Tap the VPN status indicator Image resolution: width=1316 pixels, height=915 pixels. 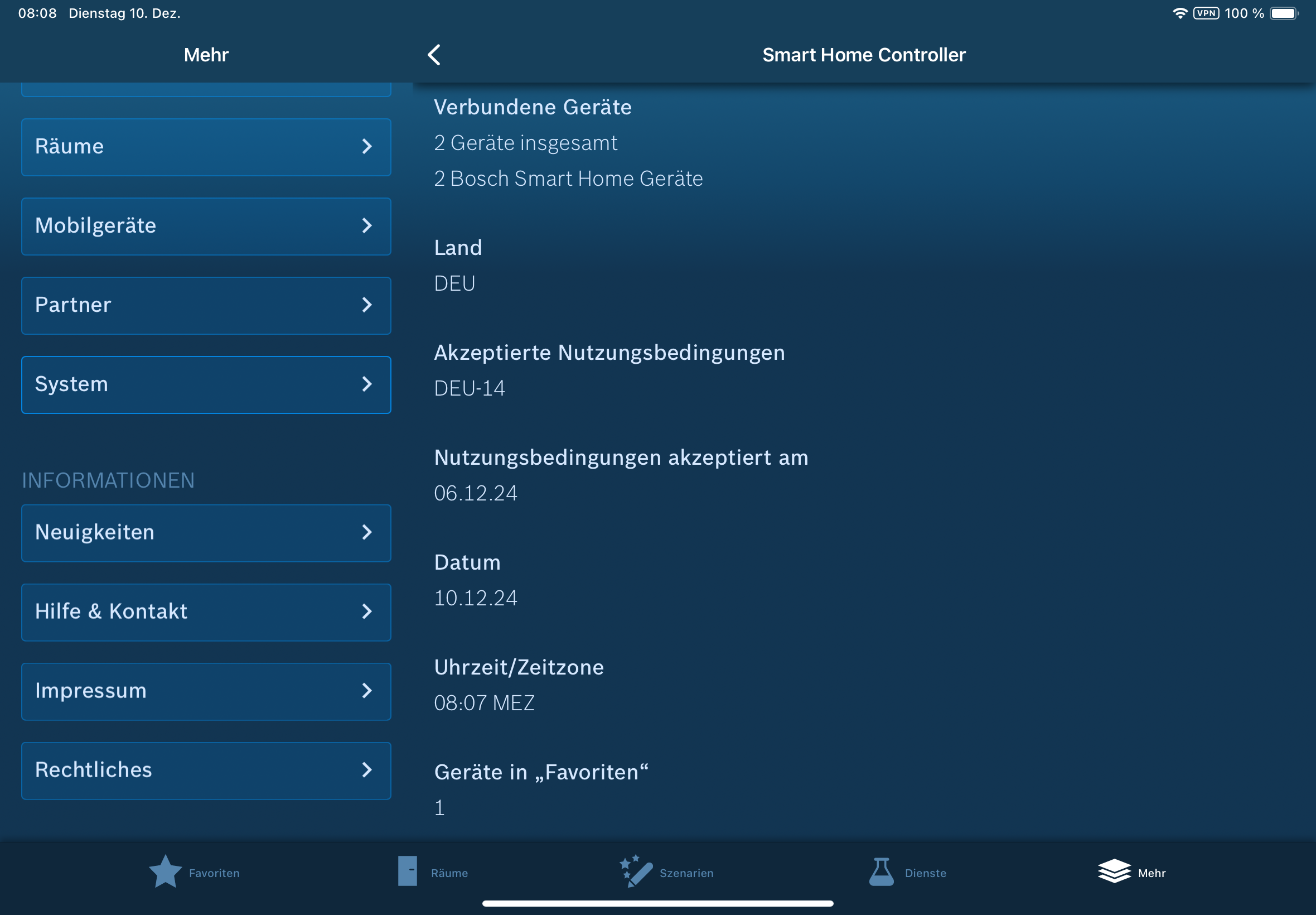1206,13
